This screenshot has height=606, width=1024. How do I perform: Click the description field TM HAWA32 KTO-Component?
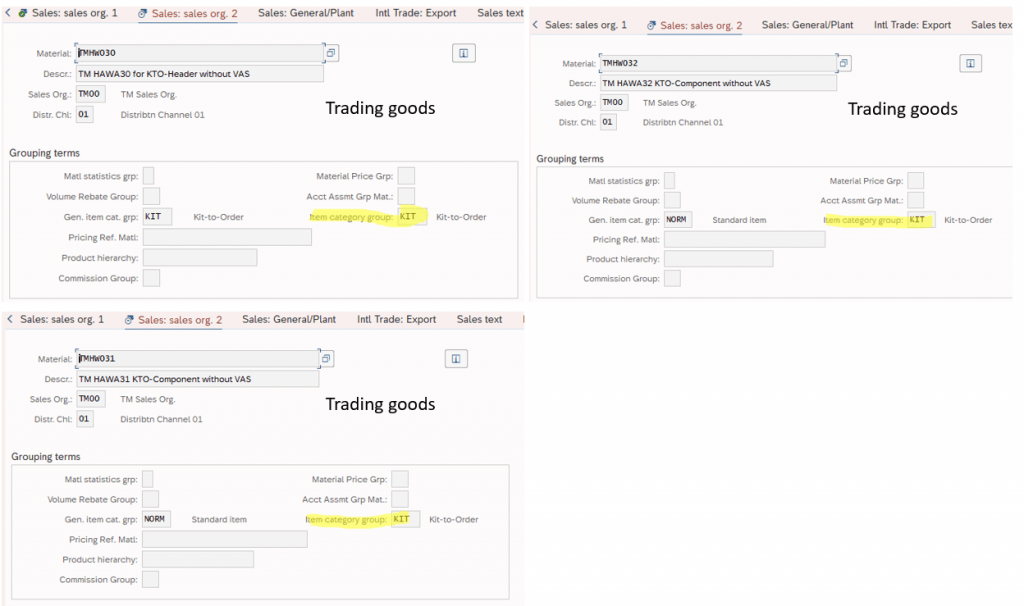(718, 83)
